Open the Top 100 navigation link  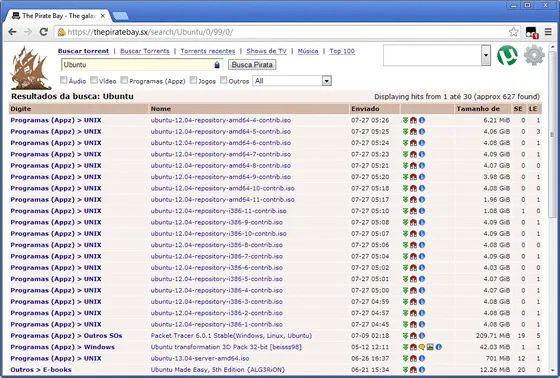pyautogui.click(x=342, y=51)
